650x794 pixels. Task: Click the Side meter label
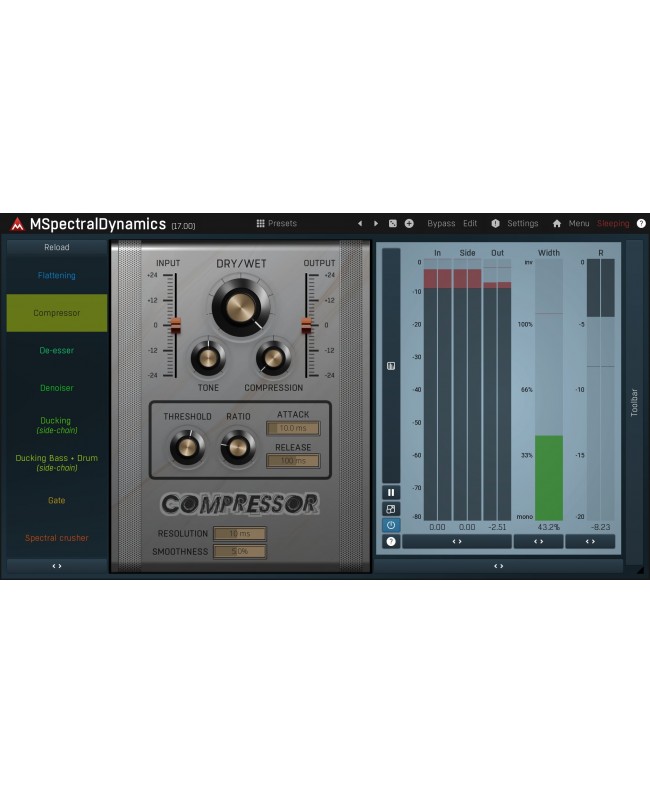pos(467,253)
